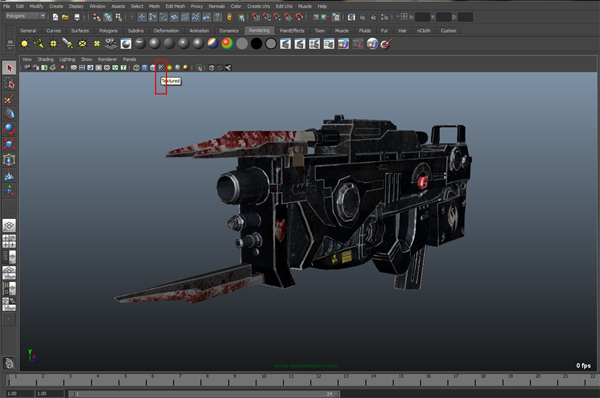
Task: Open the Hypershade shelf icon (sphere with cubes)
Action: tap(372, 44)
